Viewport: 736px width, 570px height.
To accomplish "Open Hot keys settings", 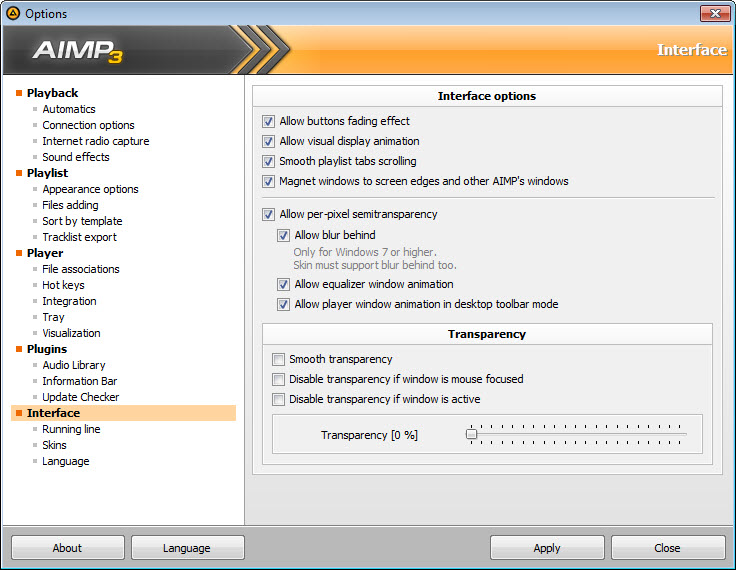I will coord(63,285).
